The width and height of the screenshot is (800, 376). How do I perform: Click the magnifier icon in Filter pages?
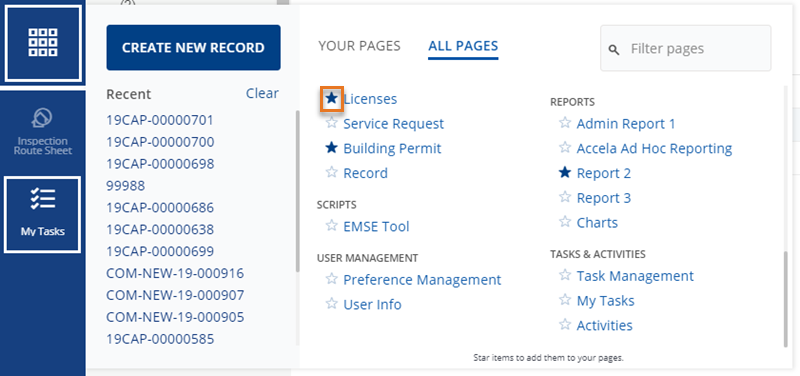615,49
